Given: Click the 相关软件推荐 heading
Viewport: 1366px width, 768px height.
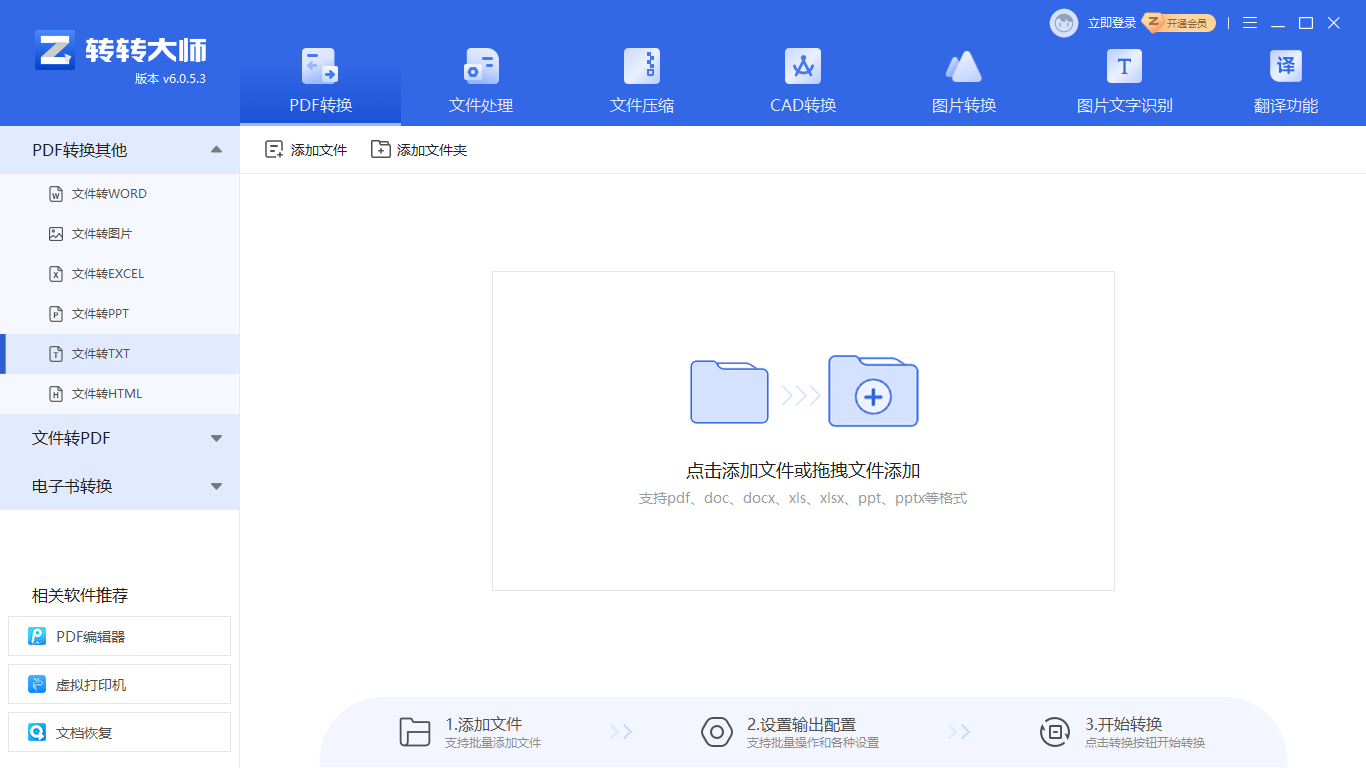Looking at the screenshot, I should click(x=80, y=596).
